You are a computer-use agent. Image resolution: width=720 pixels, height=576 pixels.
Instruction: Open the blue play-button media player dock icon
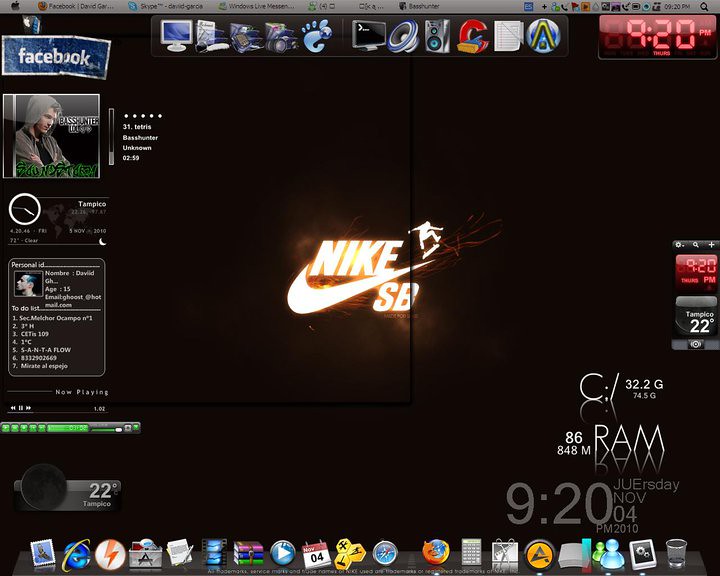click(x=282, y=553)
